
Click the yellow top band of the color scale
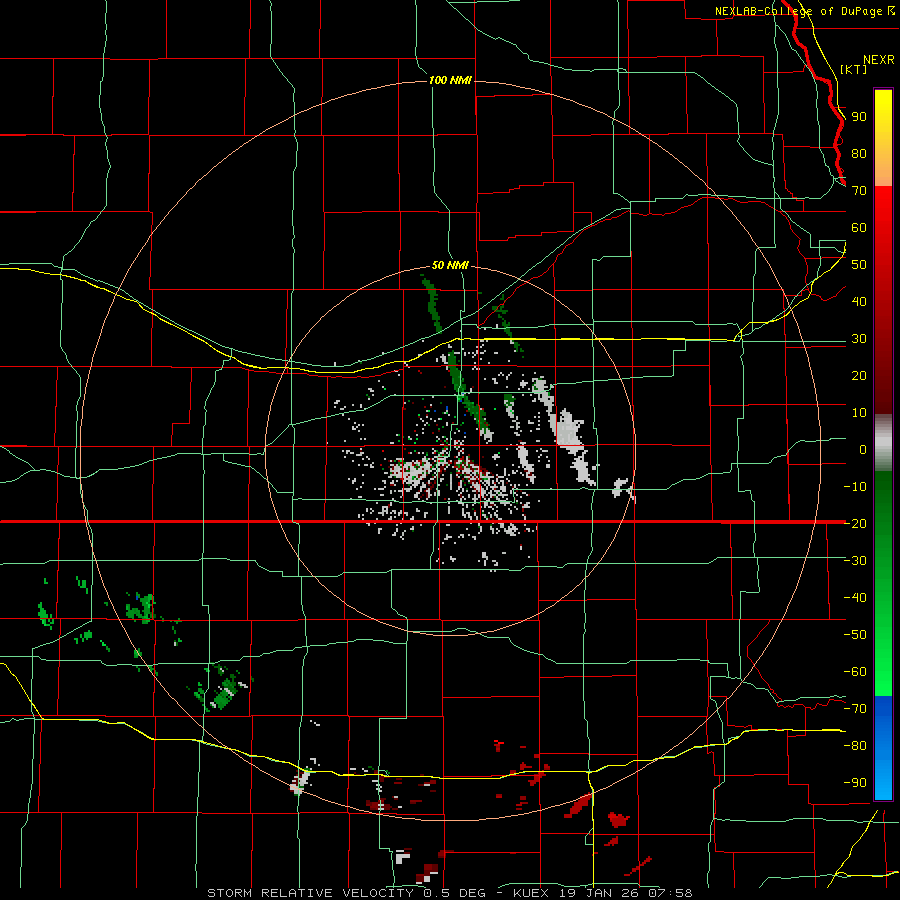[883, 138]
